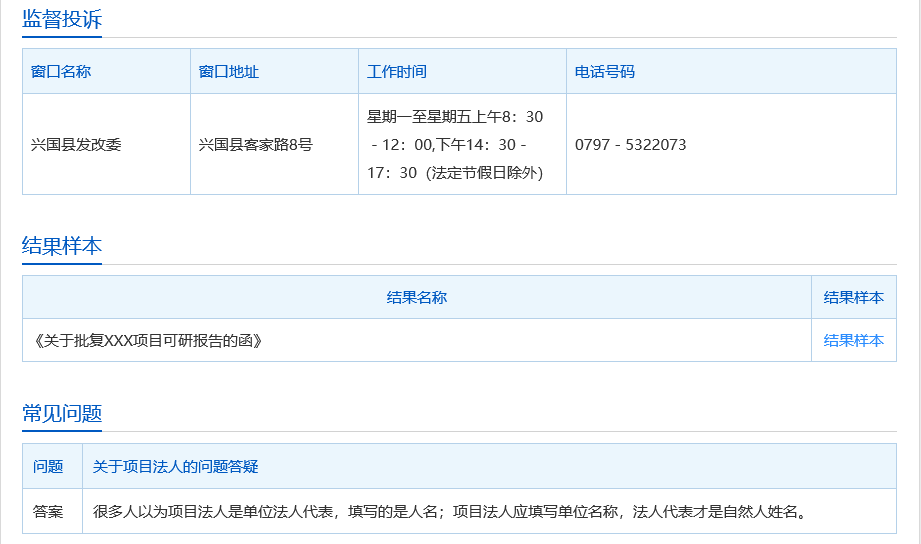Select the 兴国县发改委 window name cell
Screen dimensions: 921x544
point(76,144)
